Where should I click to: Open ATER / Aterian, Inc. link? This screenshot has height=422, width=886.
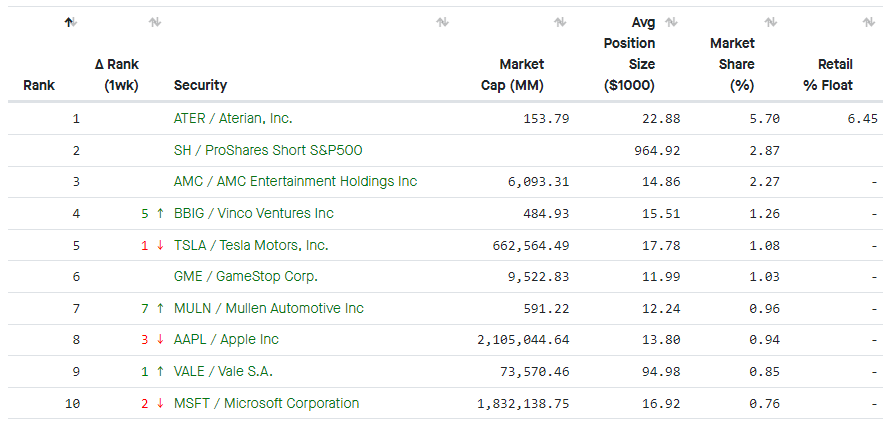tap(233, 118)
